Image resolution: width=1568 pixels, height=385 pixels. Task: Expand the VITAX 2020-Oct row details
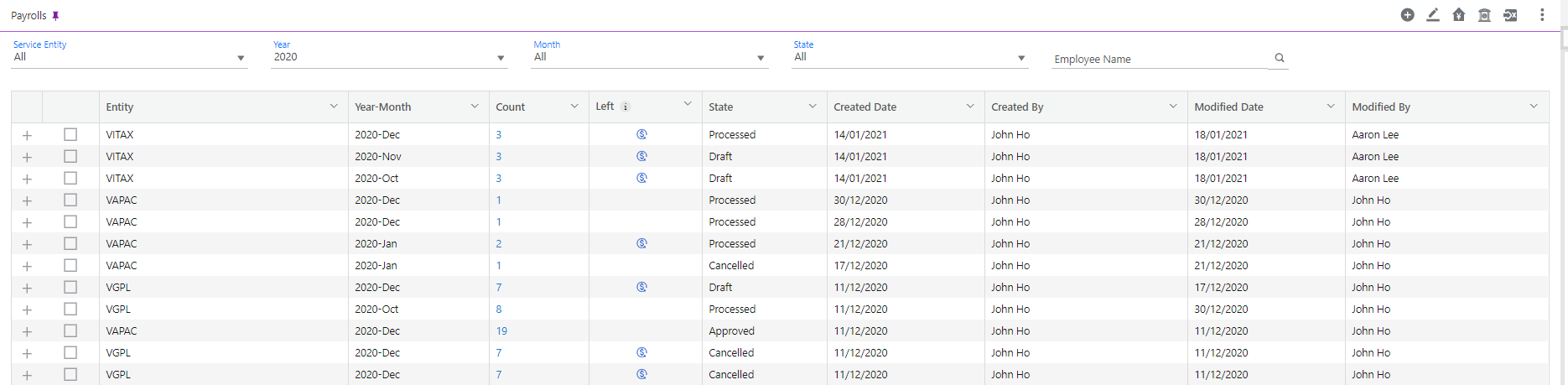click(27, 179)
